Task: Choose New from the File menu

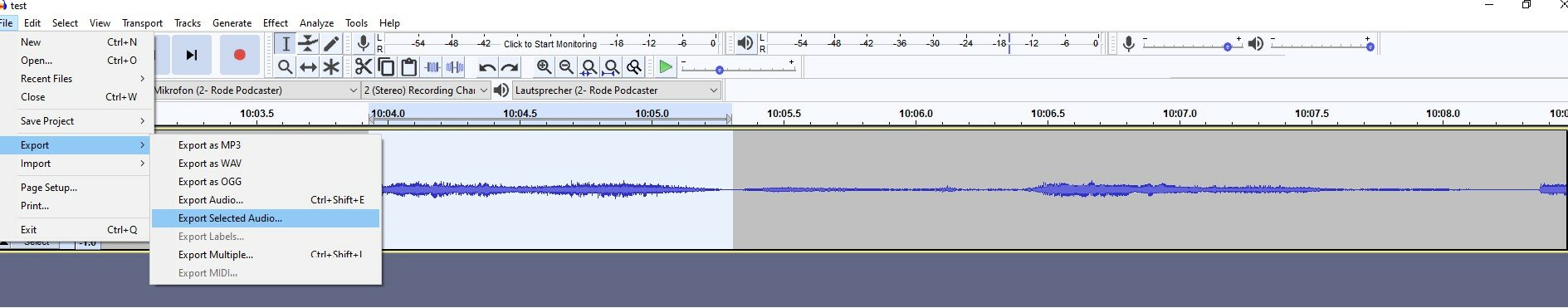Action: [77, 42]
